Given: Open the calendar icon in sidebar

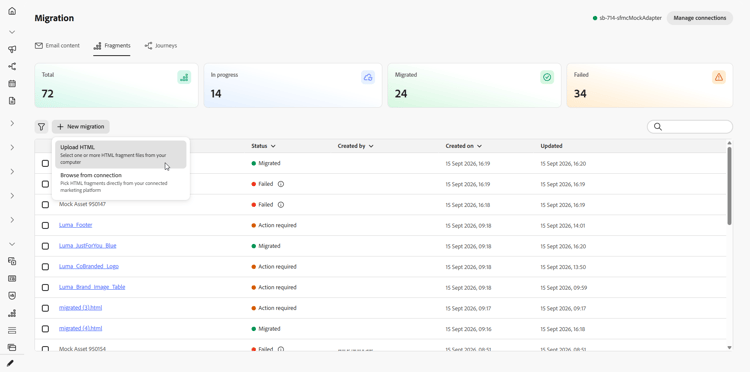Looking at the screenshot, I should coord(12,84).
